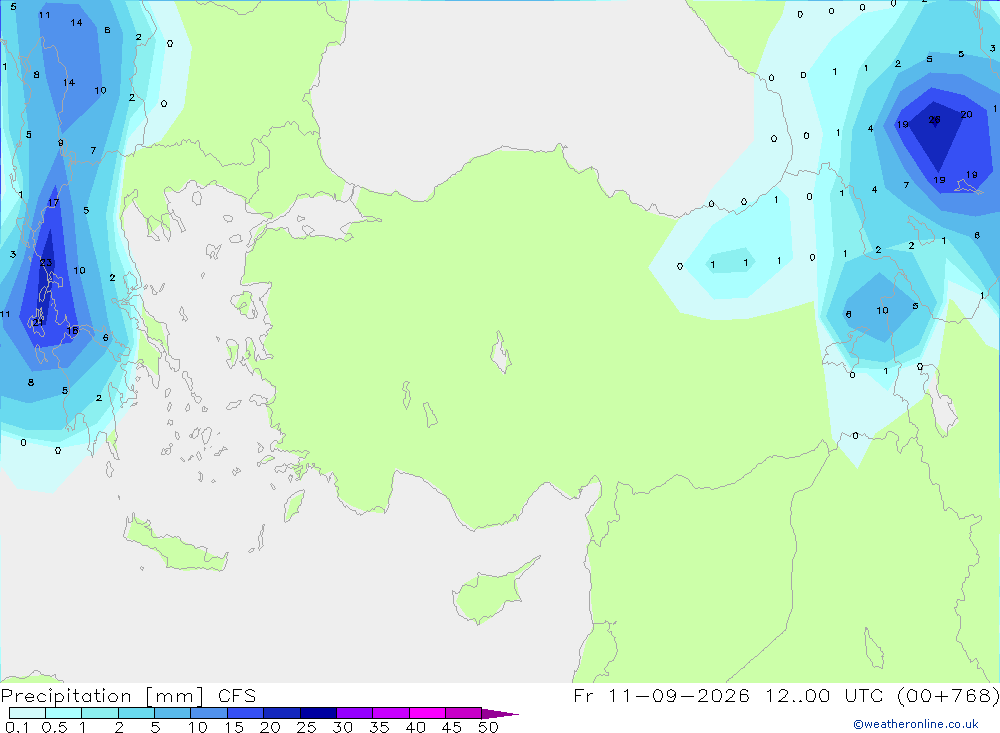Screen dimensions: 1000x733
Task: Click the 2–5 mm light blue legend swatch
Action: pos(136,713)
